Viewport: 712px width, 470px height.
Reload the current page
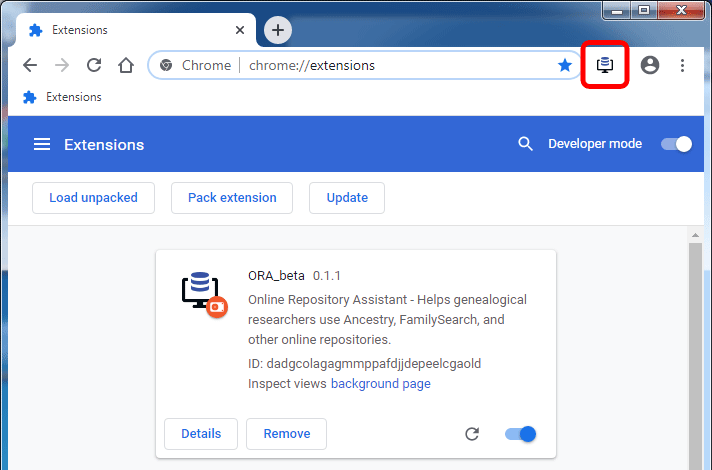pyautogui.click(x=94, y=65)
